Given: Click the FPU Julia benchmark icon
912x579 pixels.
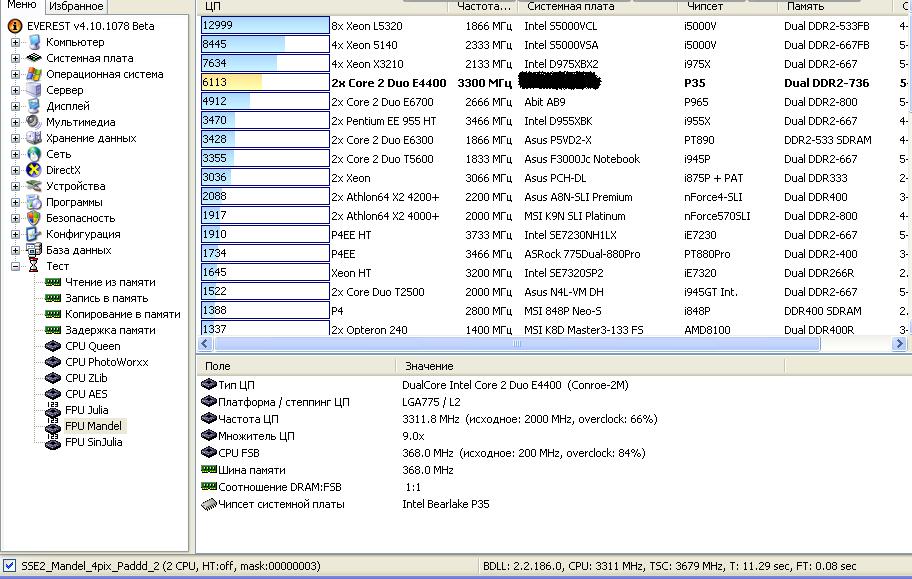Looking at the screenshot, I should click(53, 410).
